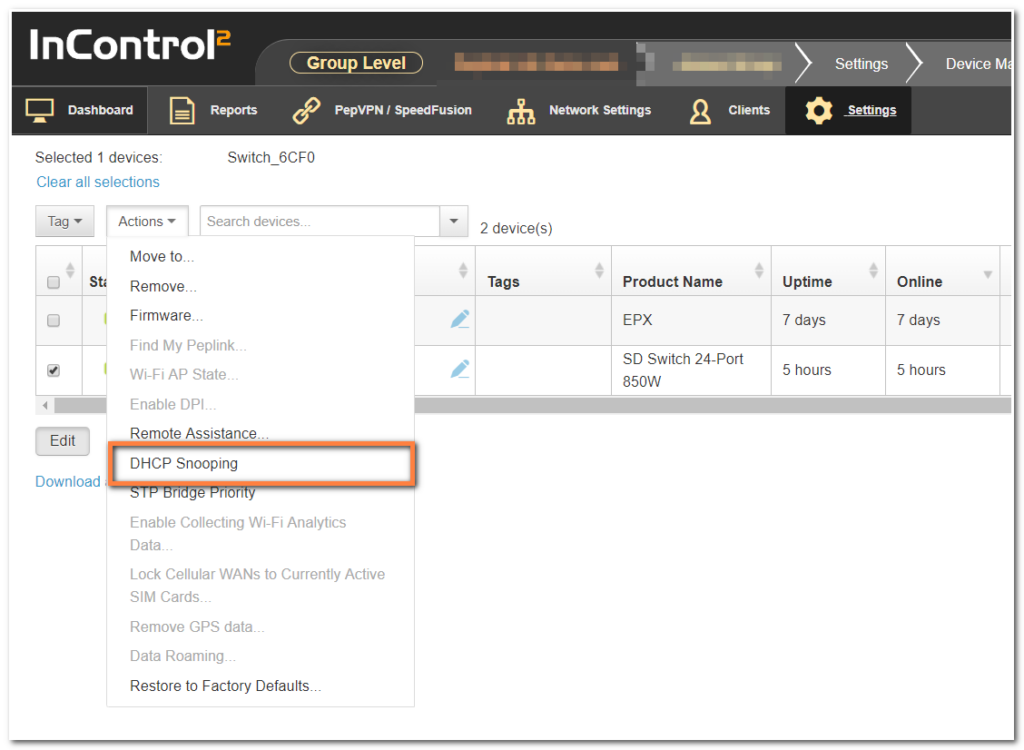Click the Clients person icon

pos(700,111)
